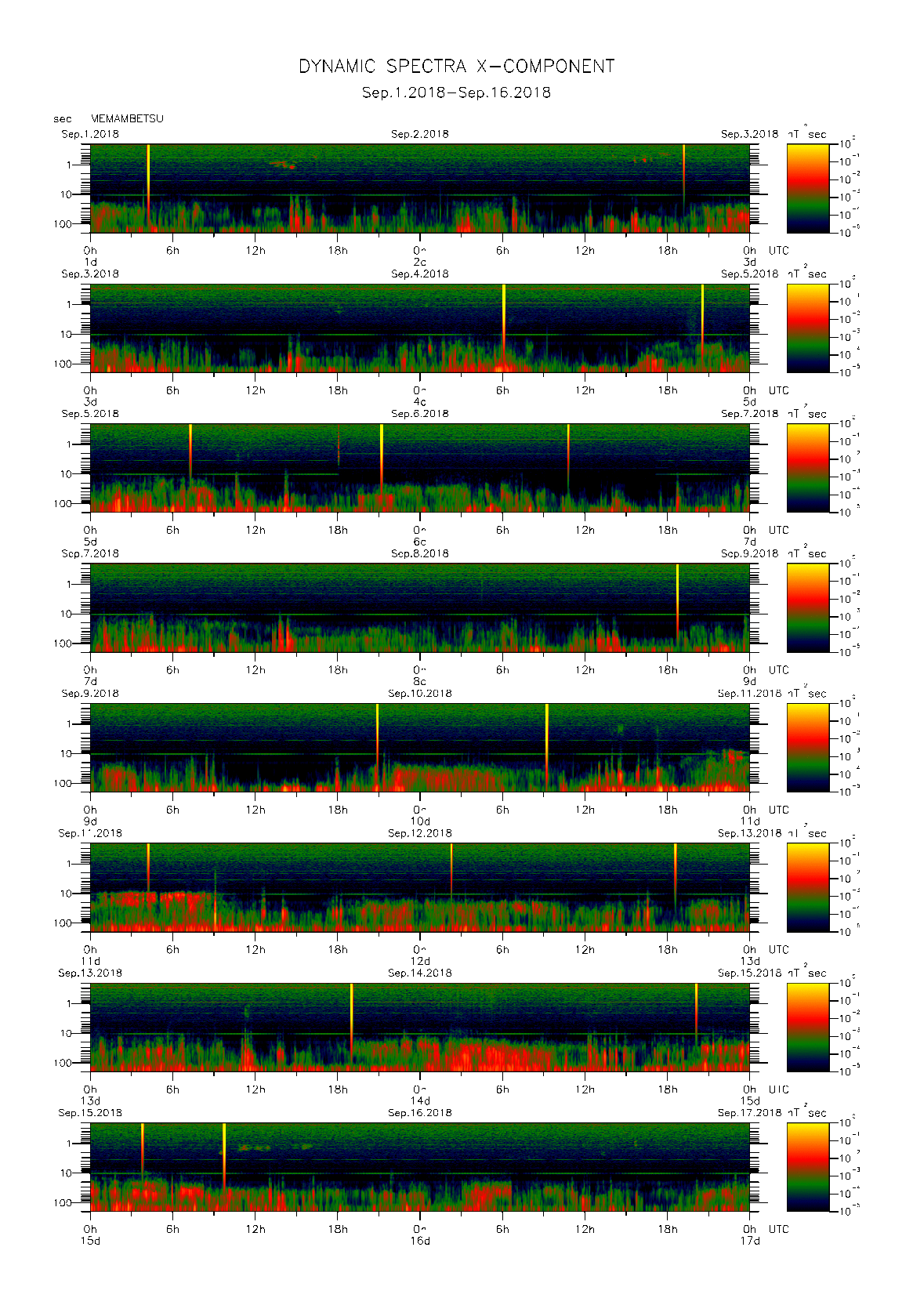Screen dimensions: 913x1316
Task: Click the yellow spike near 19h on Sep.8
Action: pyautogui.click(x=677, y=601)
